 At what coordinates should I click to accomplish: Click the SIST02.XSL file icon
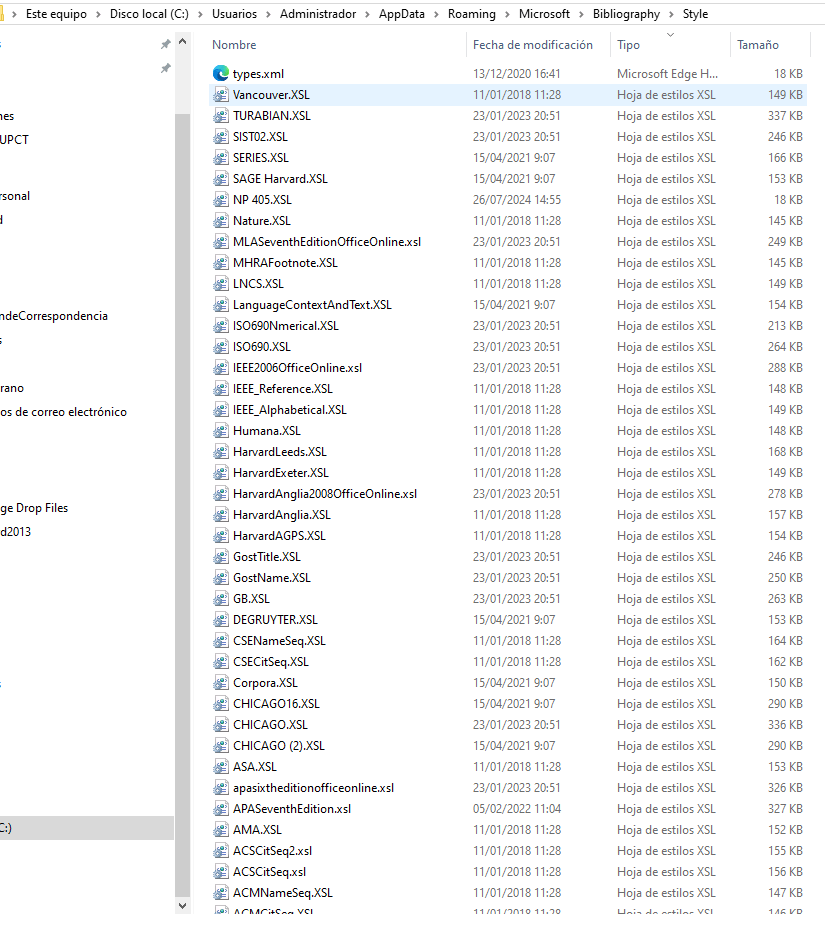[221, 137]
